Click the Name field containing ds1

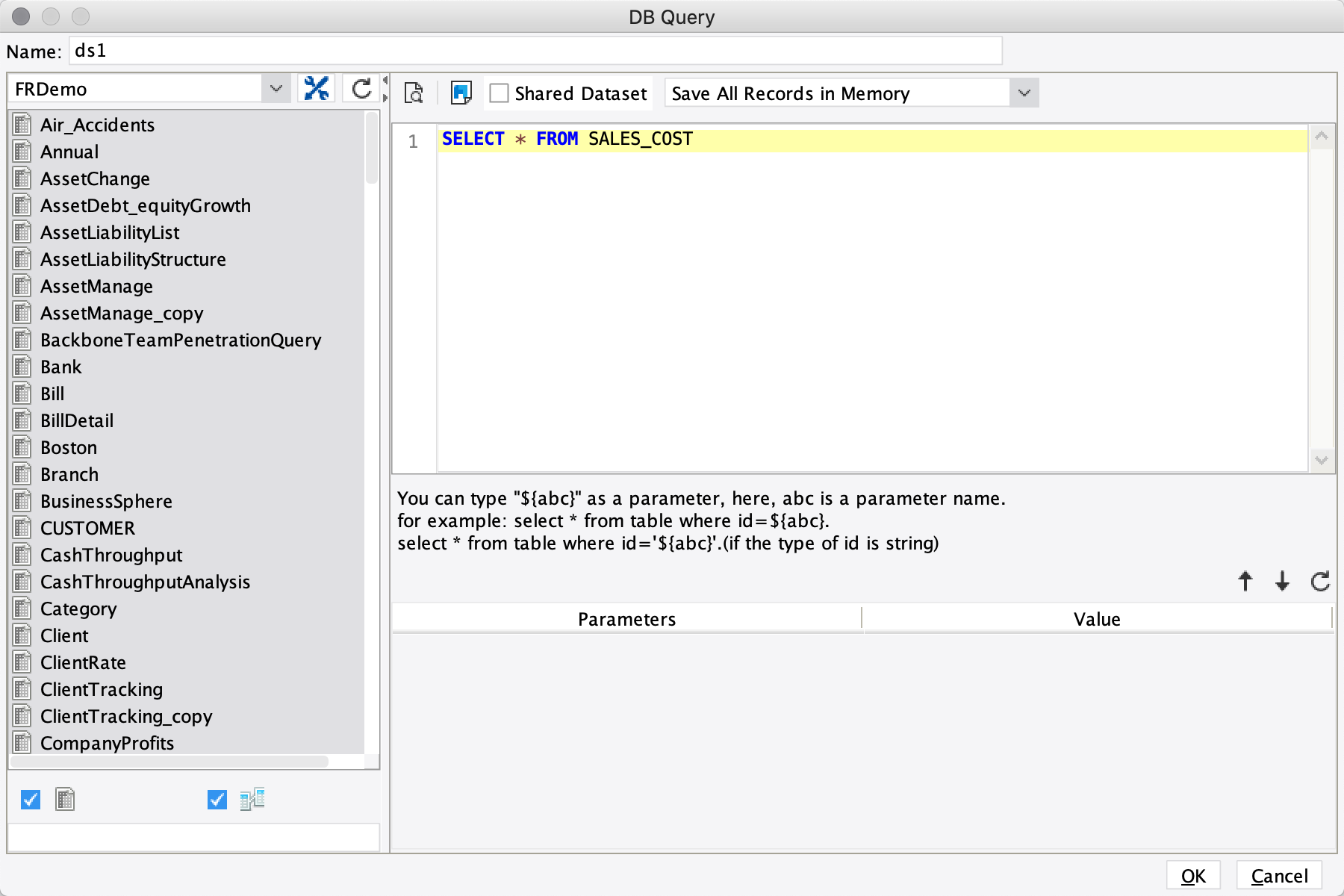pyautogui.click(x=299, y=51)
